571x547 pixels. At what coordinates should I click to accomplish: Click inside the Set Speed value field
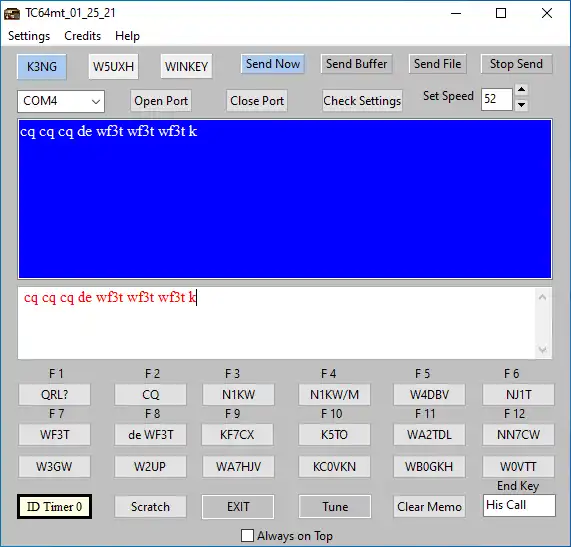[497, 99]
